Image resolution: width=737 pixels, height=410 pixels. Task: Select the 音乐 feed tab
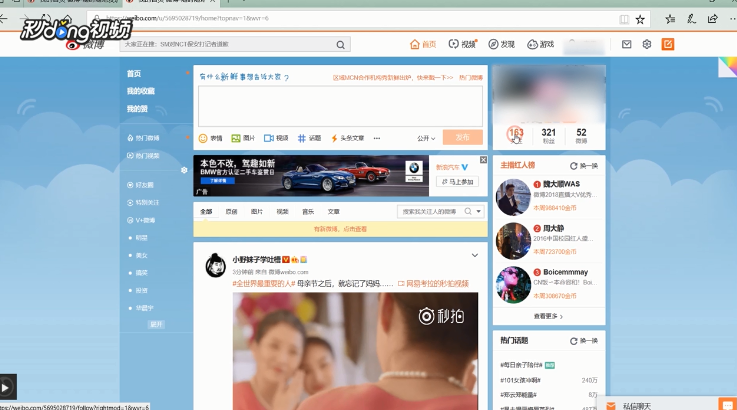coord(308,212)
